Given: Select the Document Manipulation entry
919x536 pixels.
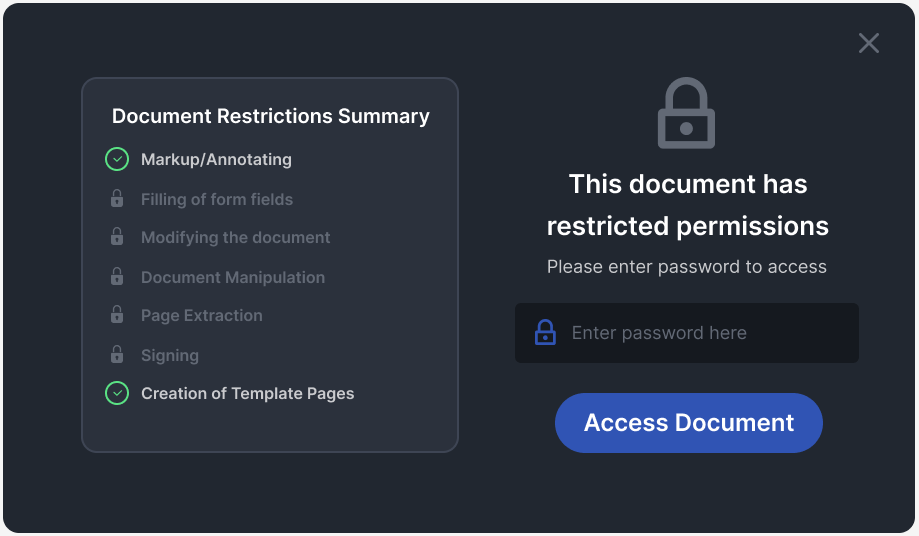Looking at the screenshot, I should (233, 277).
